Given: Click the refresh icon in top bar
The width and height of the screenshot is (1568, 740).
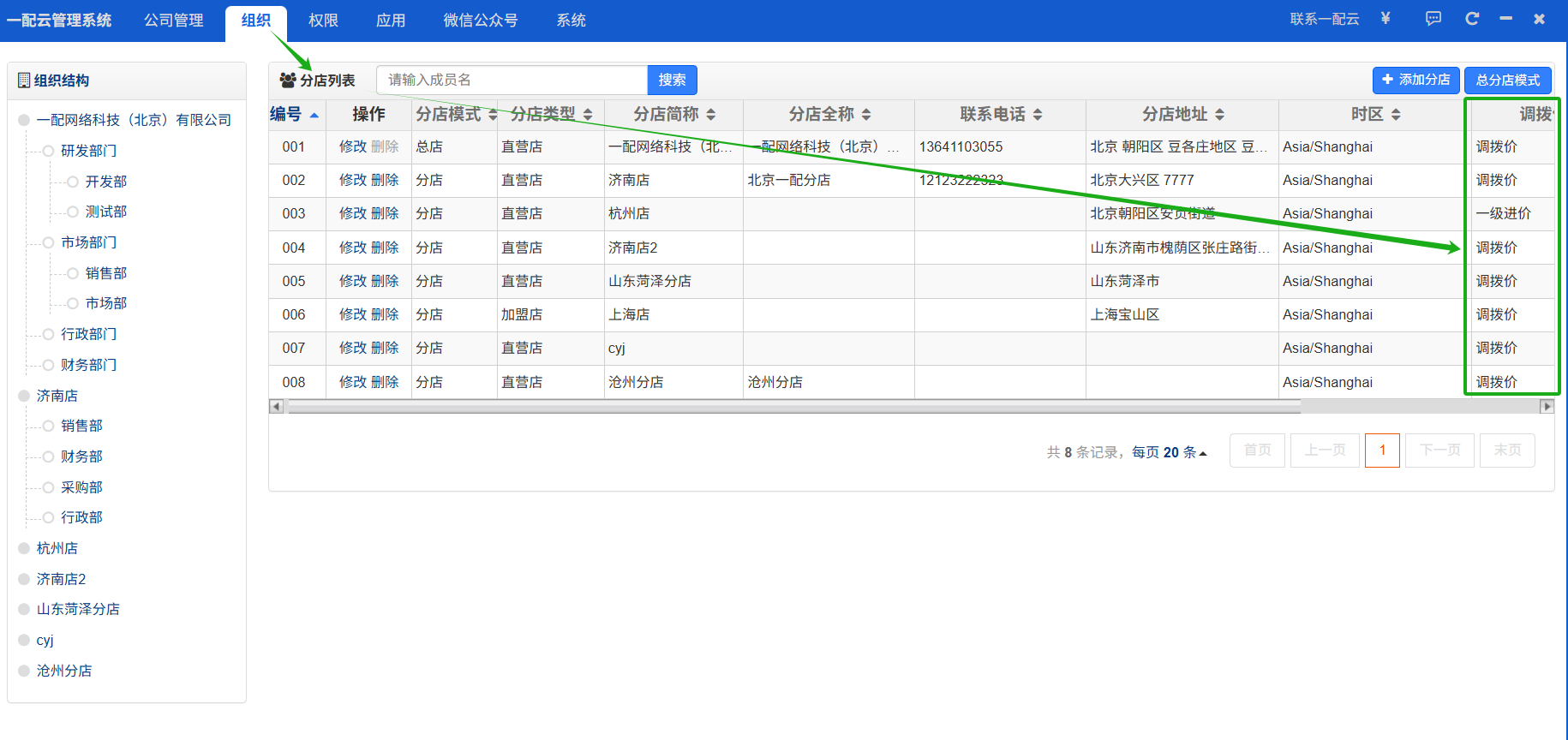Looking at the screenshot, I should [x=1472, y=19].
